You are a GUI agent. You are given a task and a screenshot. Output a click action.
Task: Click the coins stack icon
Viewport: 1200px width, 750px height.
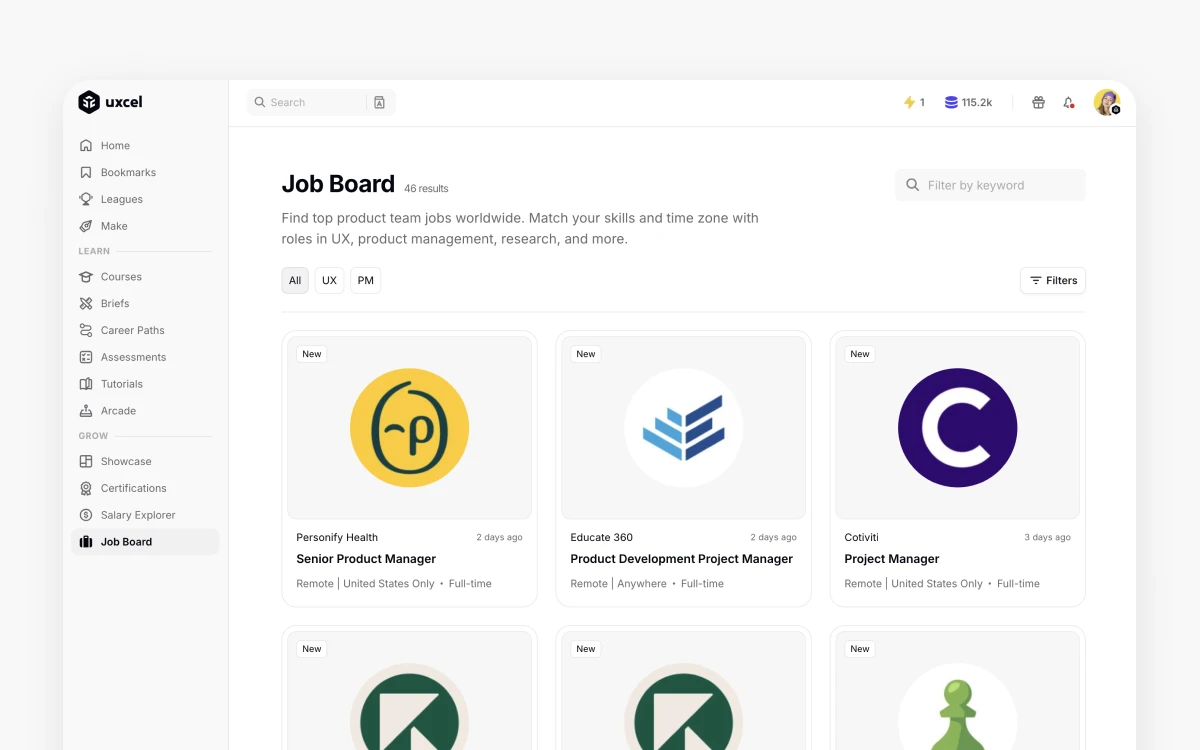[x=951, y=102]
